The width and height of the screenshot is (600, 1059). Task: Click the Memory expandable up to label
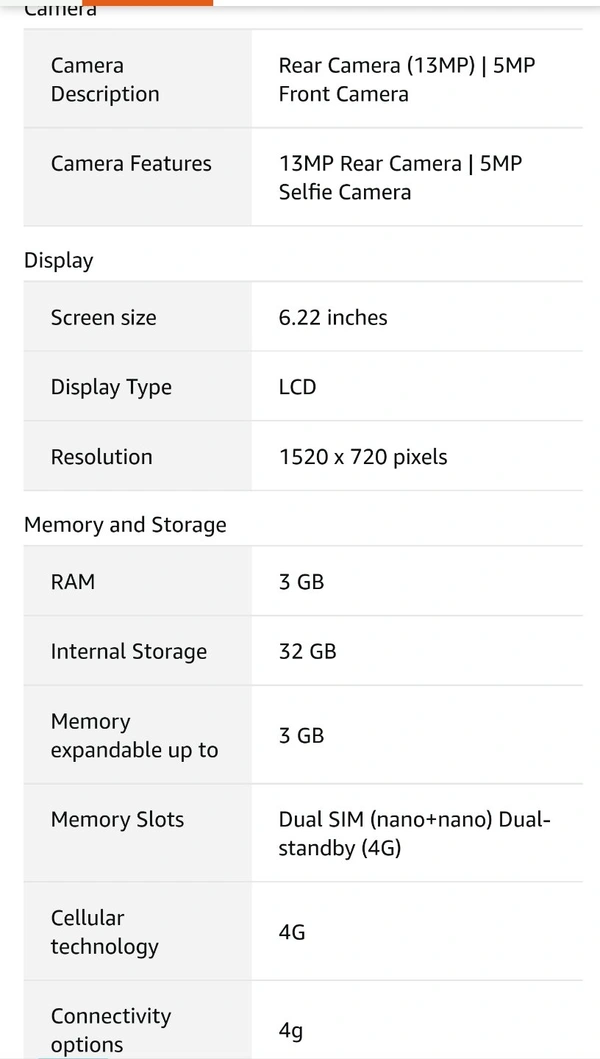[x=134, y=736]
